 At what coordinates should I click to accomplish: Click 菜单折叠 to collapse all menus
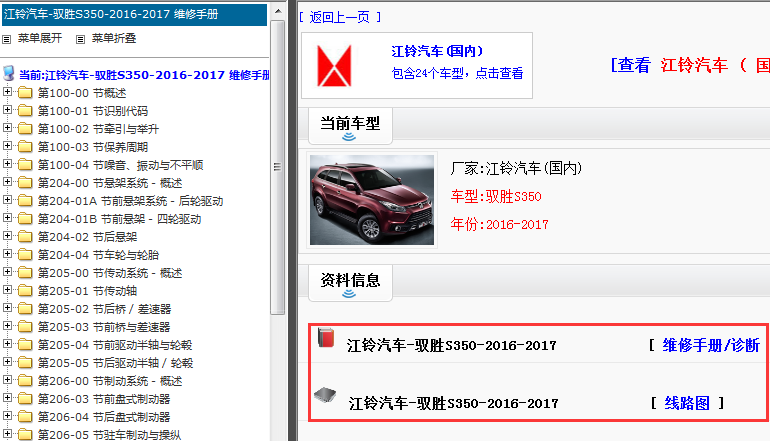pos(114,38)
